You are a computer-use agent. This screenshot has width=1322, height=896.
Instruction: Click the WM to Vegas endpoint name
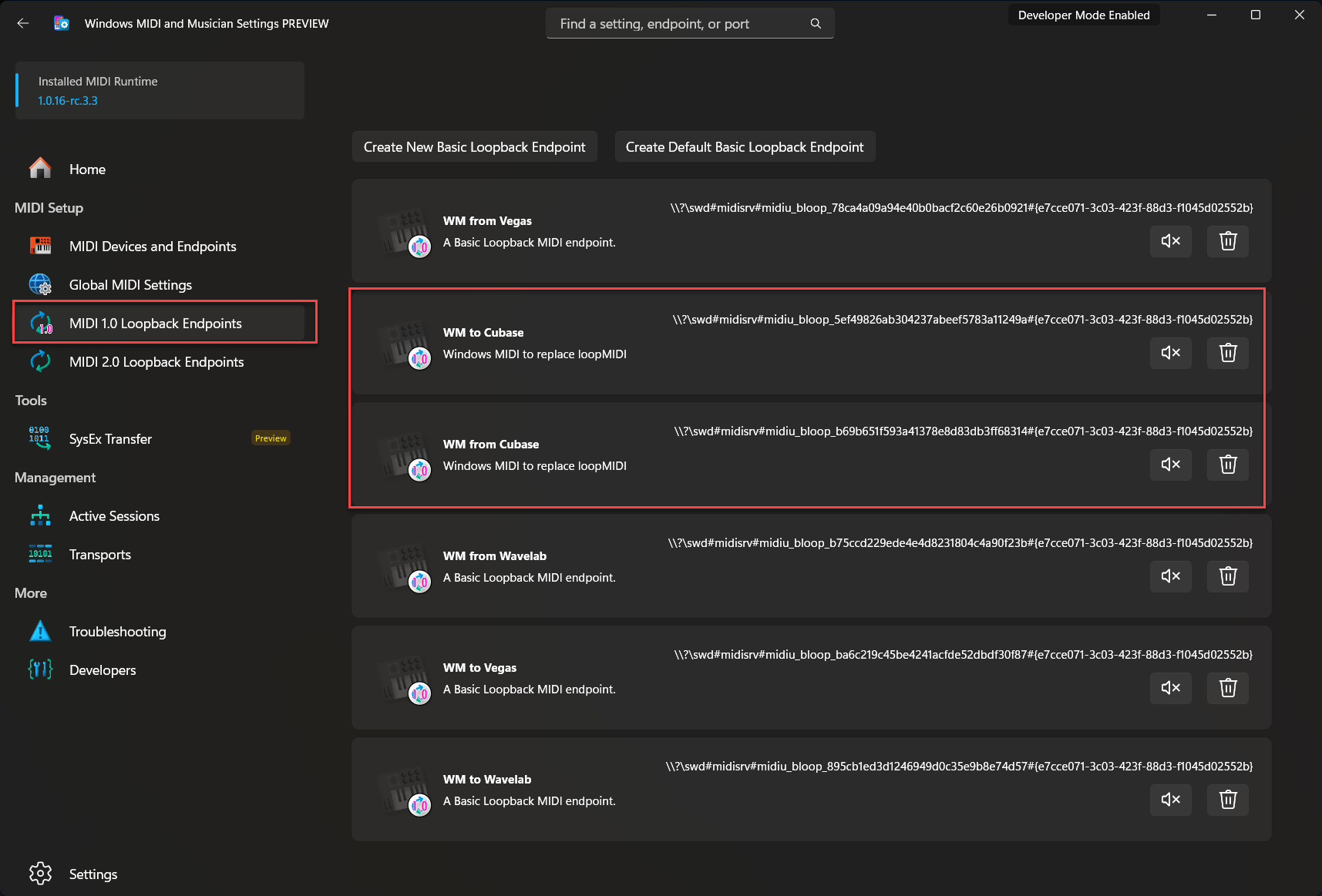coord(479,668)
